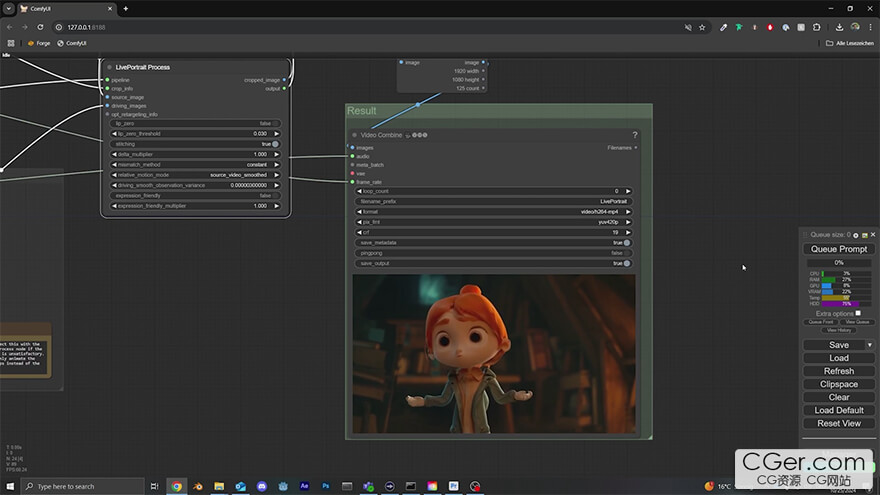Open Premiere Pro from the taskbar
The width and height of the screenshot is (880, 495).
(x=453, y=486)
